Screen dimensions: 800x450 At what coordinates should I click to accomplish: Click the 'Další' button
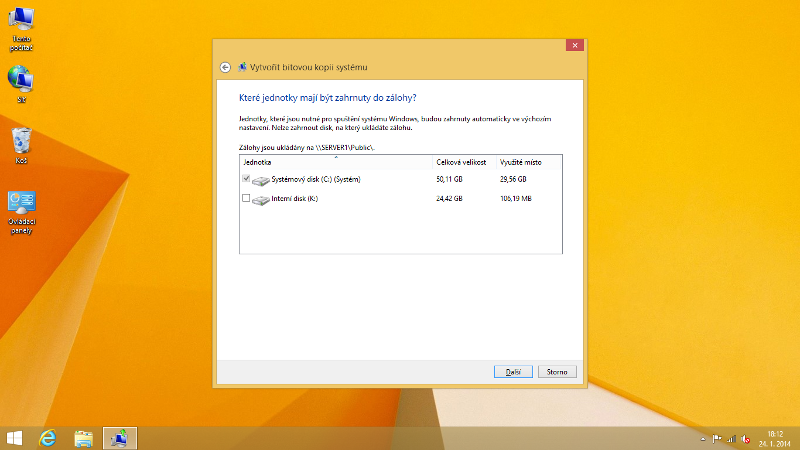click(513, 372)
